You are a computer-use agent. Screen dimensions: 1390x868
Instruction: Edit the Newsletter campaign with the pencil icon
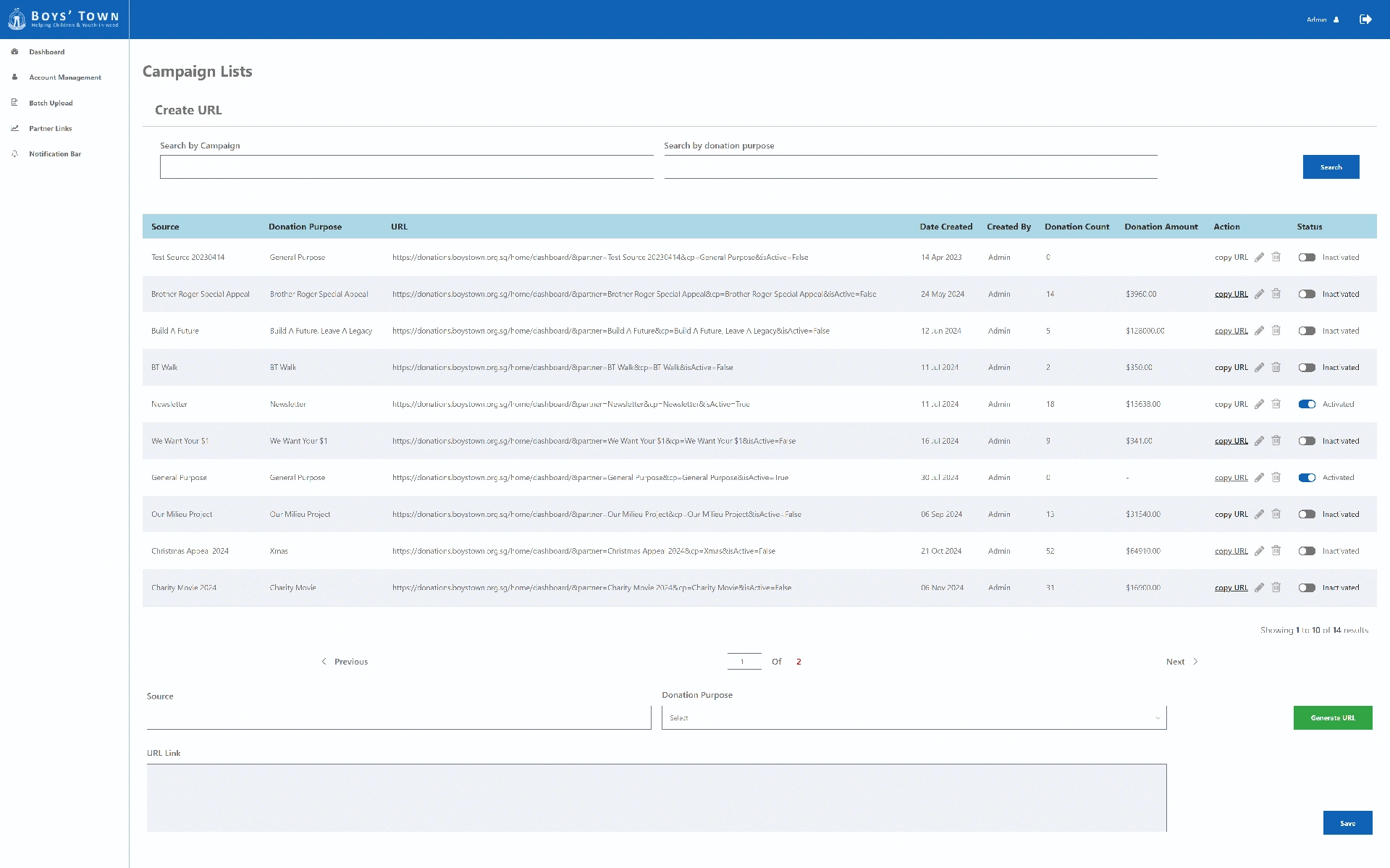(x=1259, y=405)
